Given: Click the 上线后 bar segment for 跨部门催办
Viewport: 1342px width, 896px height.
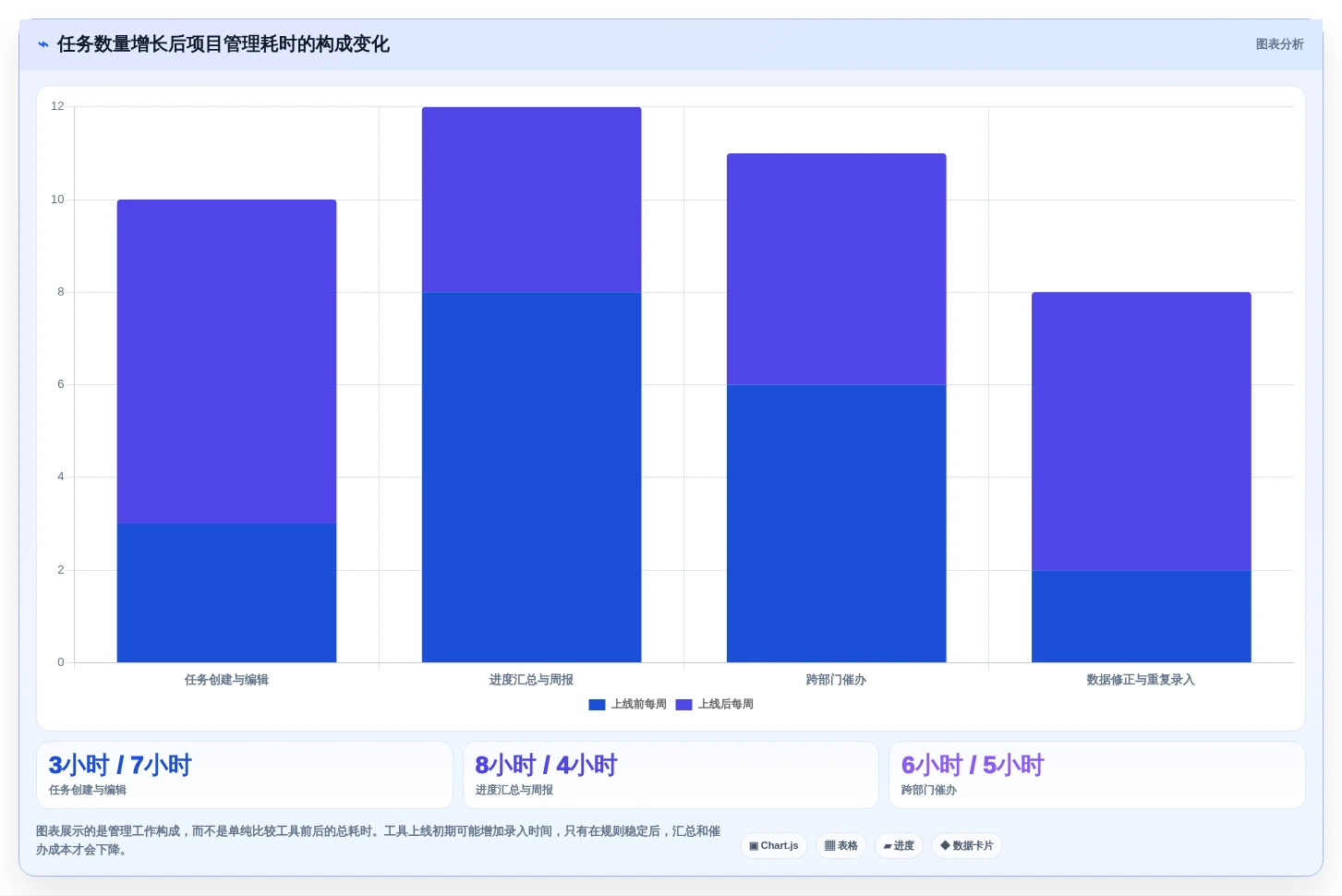Looking at the screenshot, I should tap(836, 269).
